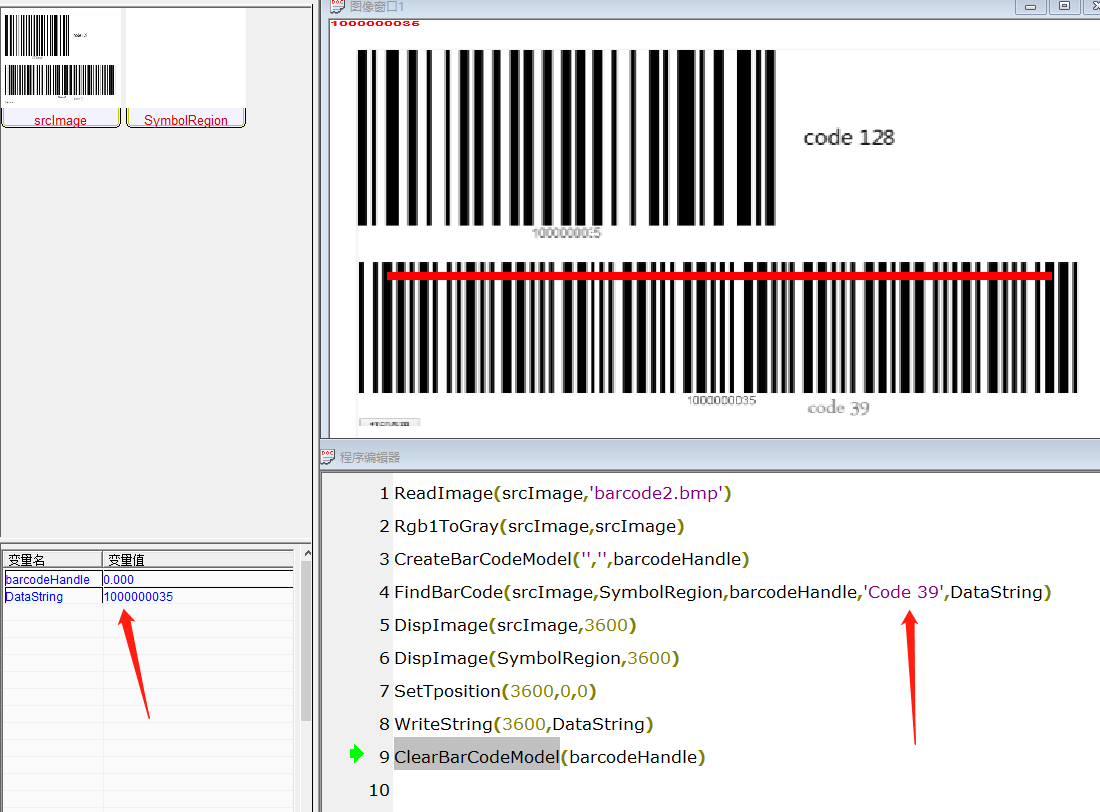This screenshot has height=812, width=1100.
Task: Click the green execution pointer arrow
Action: tap(357, 754)
